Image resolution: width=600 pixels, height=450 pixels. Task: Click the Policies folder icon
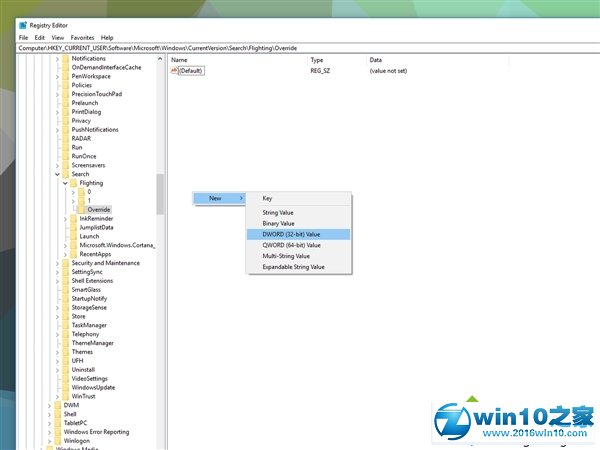[65, 85]
